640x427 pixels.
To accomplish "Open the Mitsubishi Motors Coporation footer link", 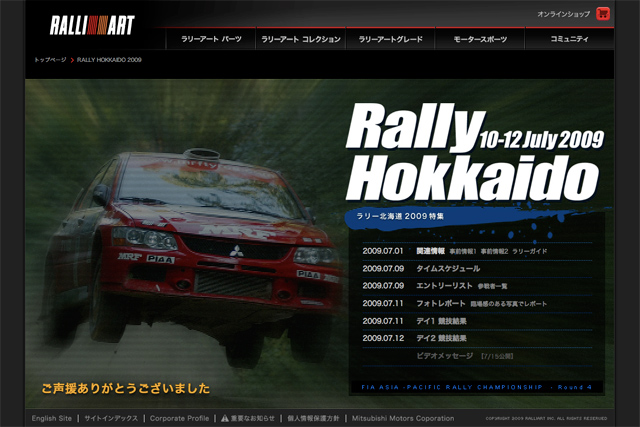I will (x=403, y=418).
